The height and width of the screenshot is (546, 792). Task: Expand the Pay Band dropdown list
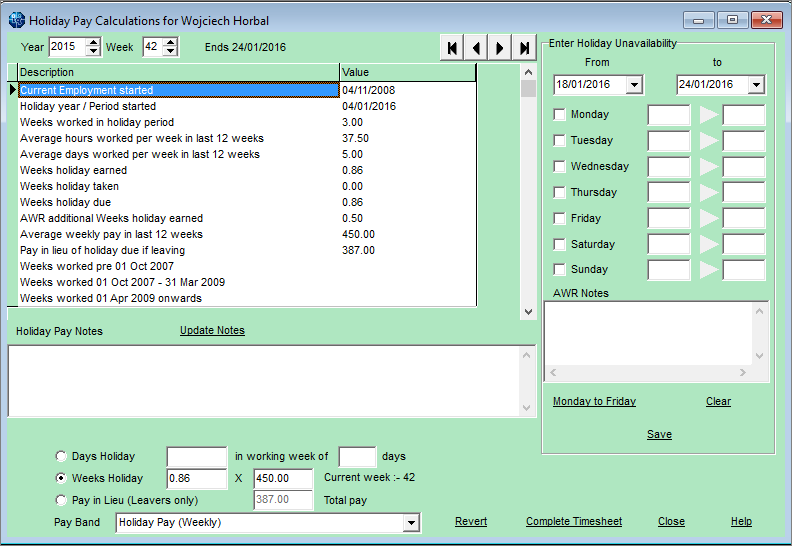(411, 522)
